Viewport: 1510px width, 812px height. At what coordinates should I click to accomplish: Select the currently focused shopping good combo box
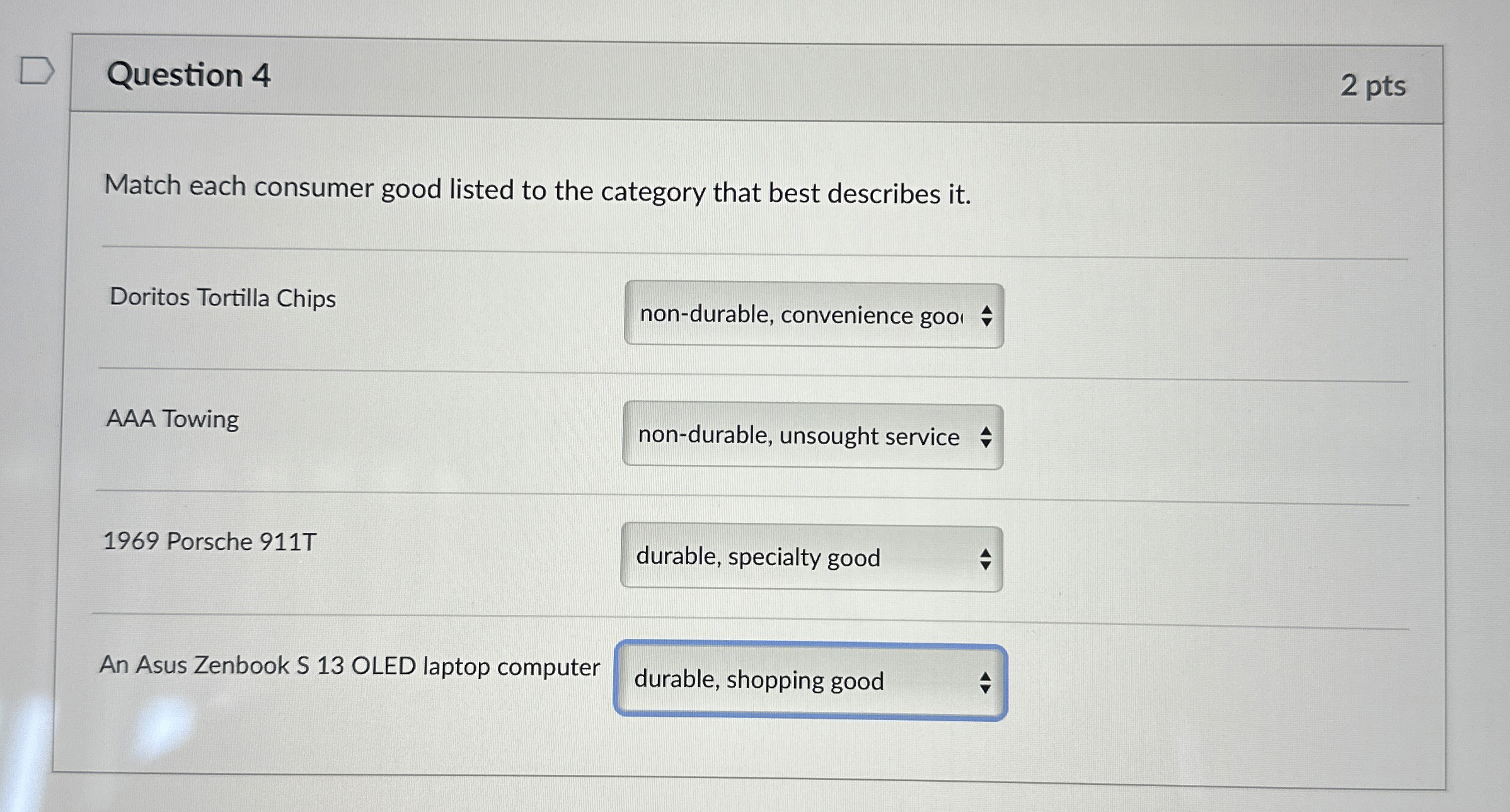(810, 681)
